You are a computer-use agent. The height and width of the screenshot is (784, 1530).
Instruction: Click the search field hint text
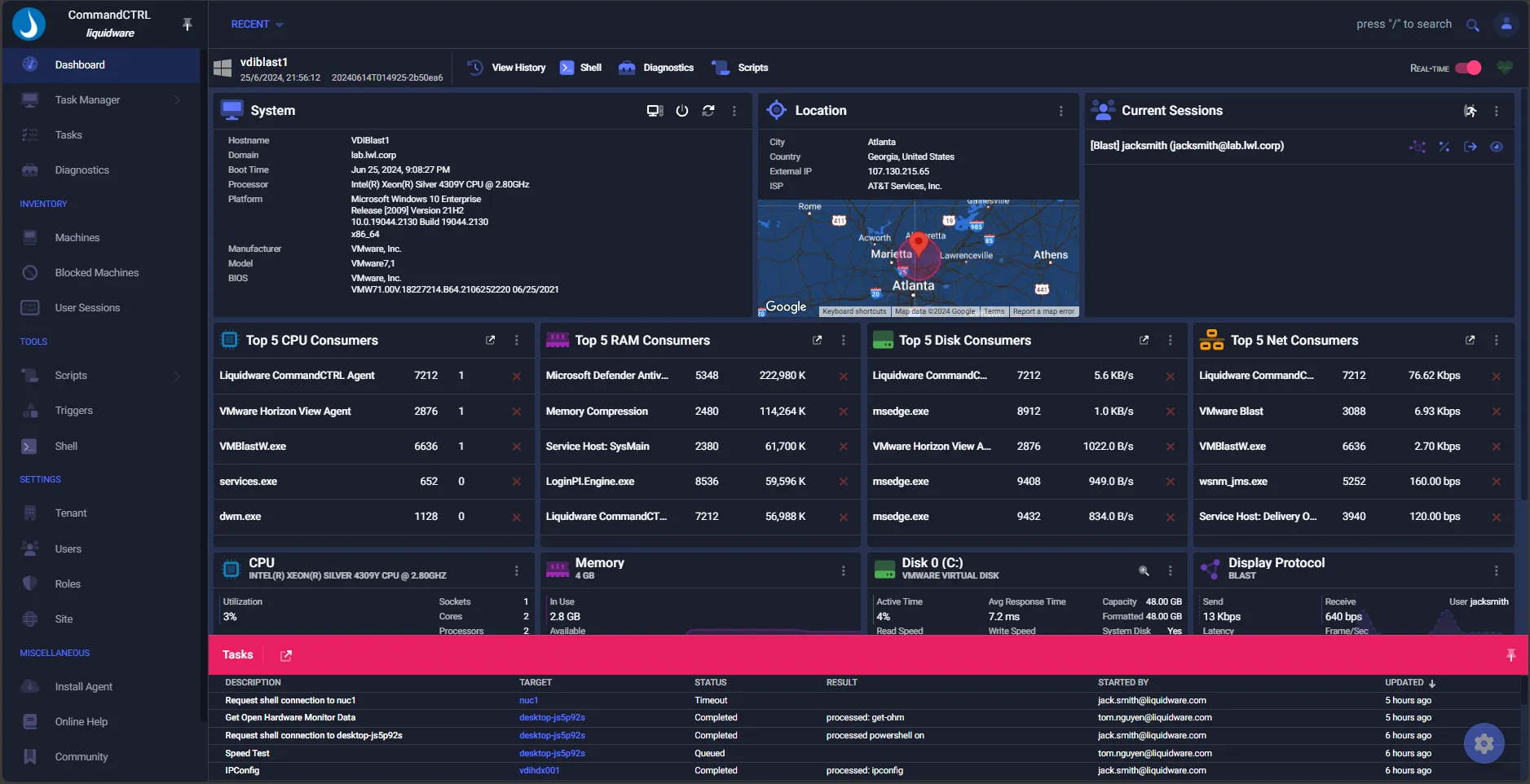1404,24
